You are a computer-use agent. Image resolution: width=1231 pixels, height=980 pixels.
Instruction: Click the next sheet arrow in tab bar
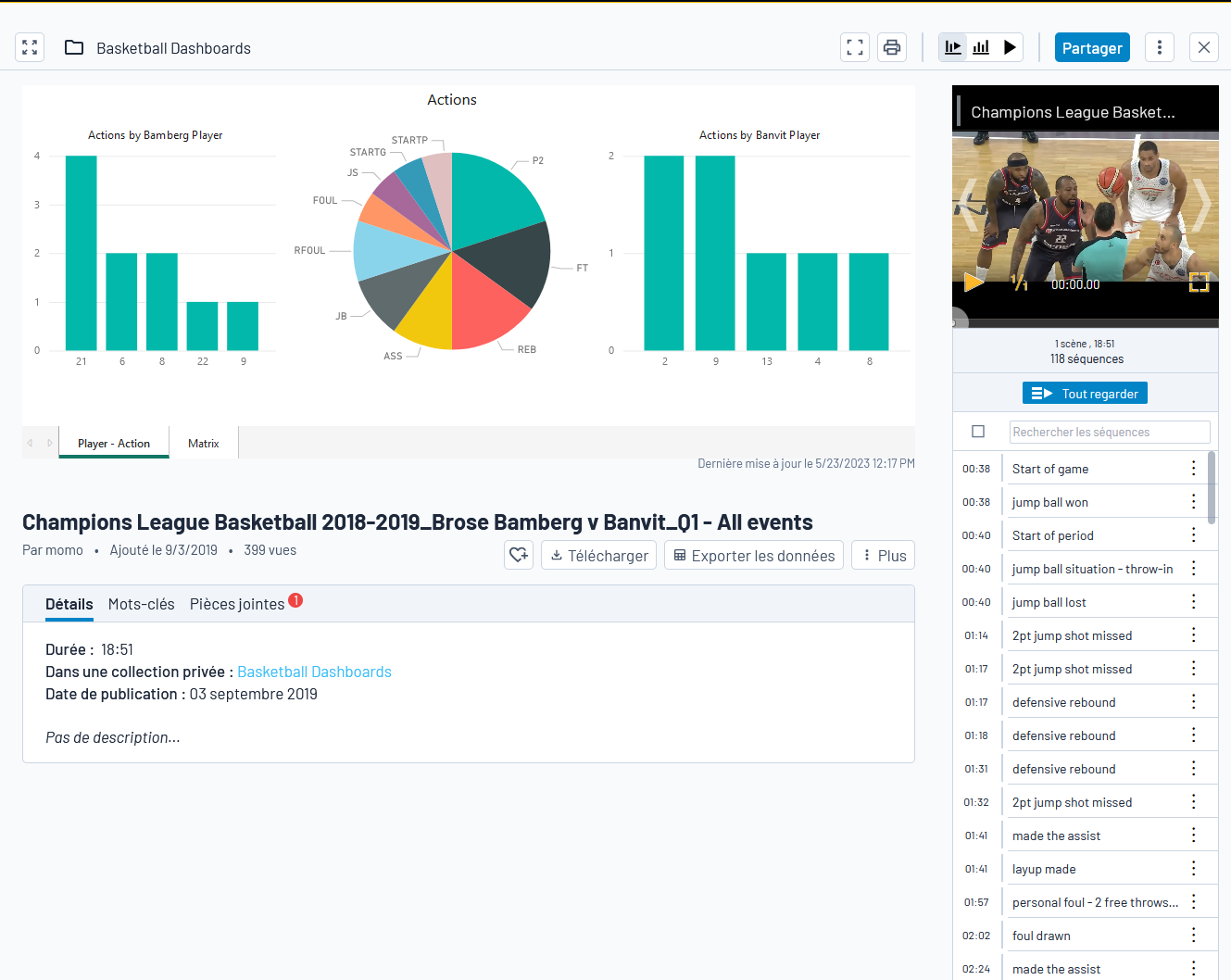[49, 443]
